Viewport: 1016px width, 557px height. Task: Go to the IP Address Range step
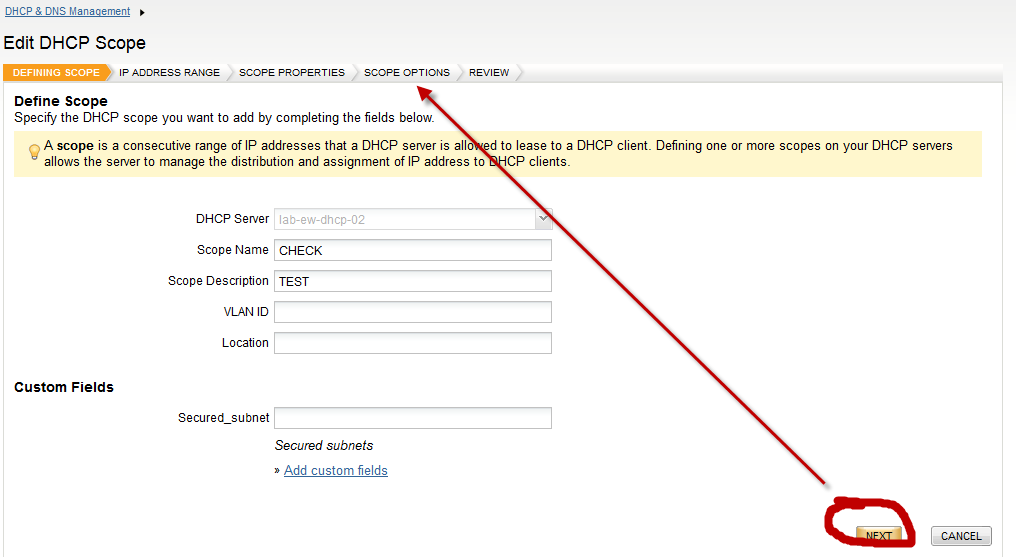pos(169,73)
